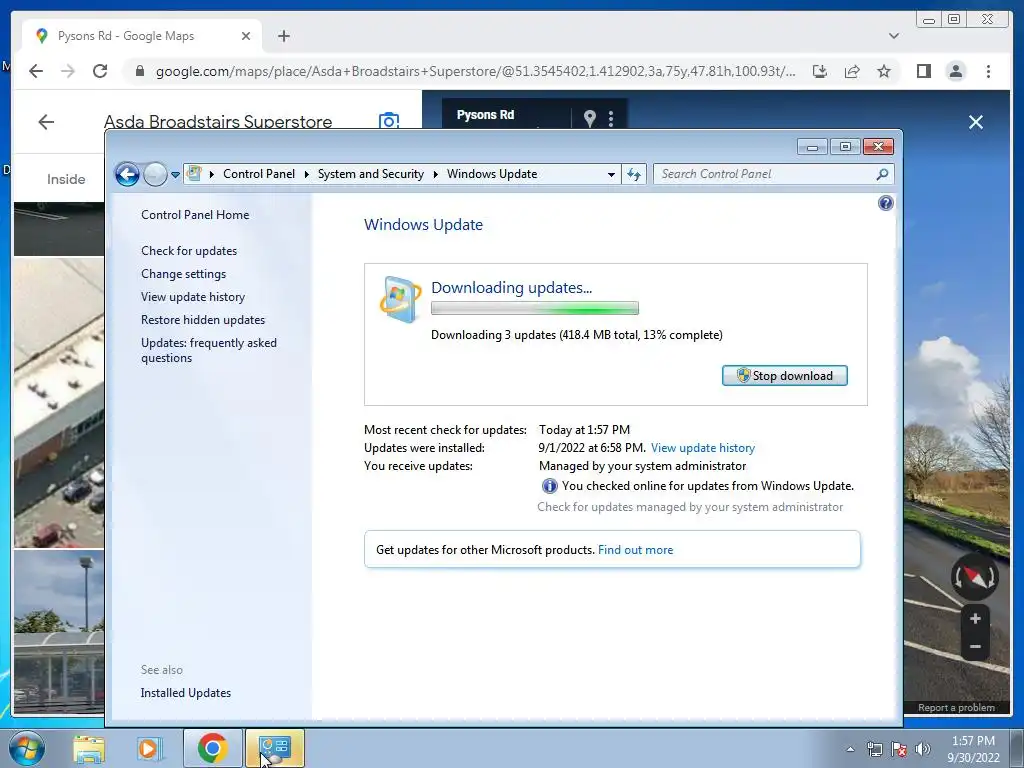The width and height of the screenshot is (1024, 768).
Task: Click Report a problem link in Maps
Action: [x=956, y=708]
